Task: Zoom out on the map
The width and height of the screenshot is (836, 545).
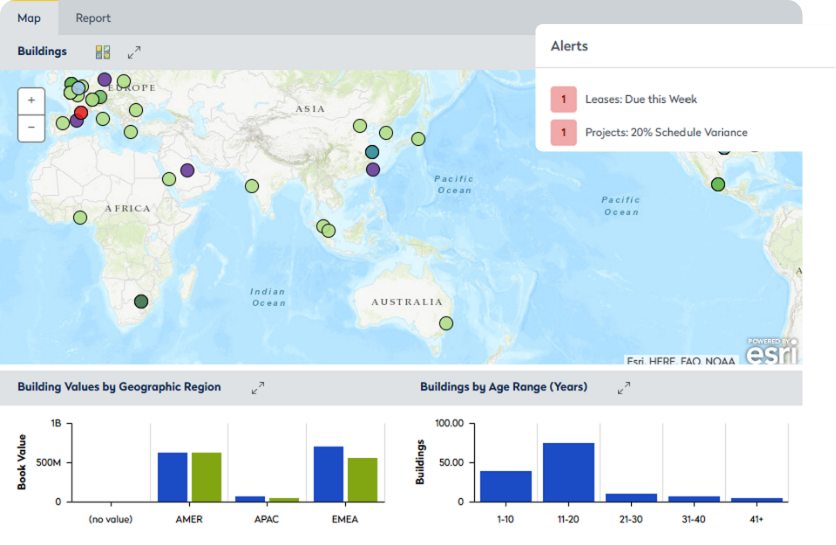Action: pos(31,127)
